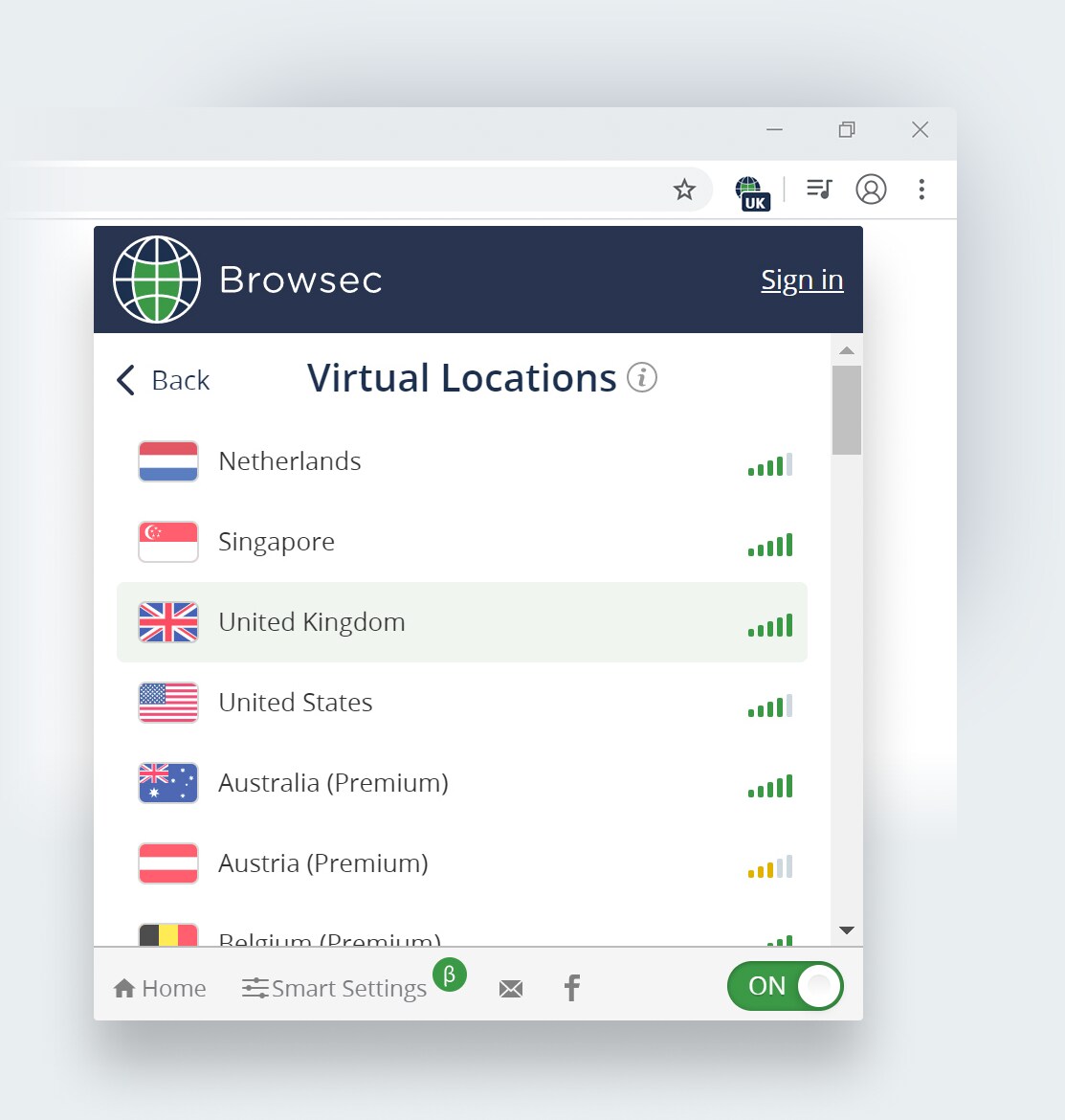The image size is (1065, 1120).
Task: Click the Back chevron to go back
Action: pos(125,379)
